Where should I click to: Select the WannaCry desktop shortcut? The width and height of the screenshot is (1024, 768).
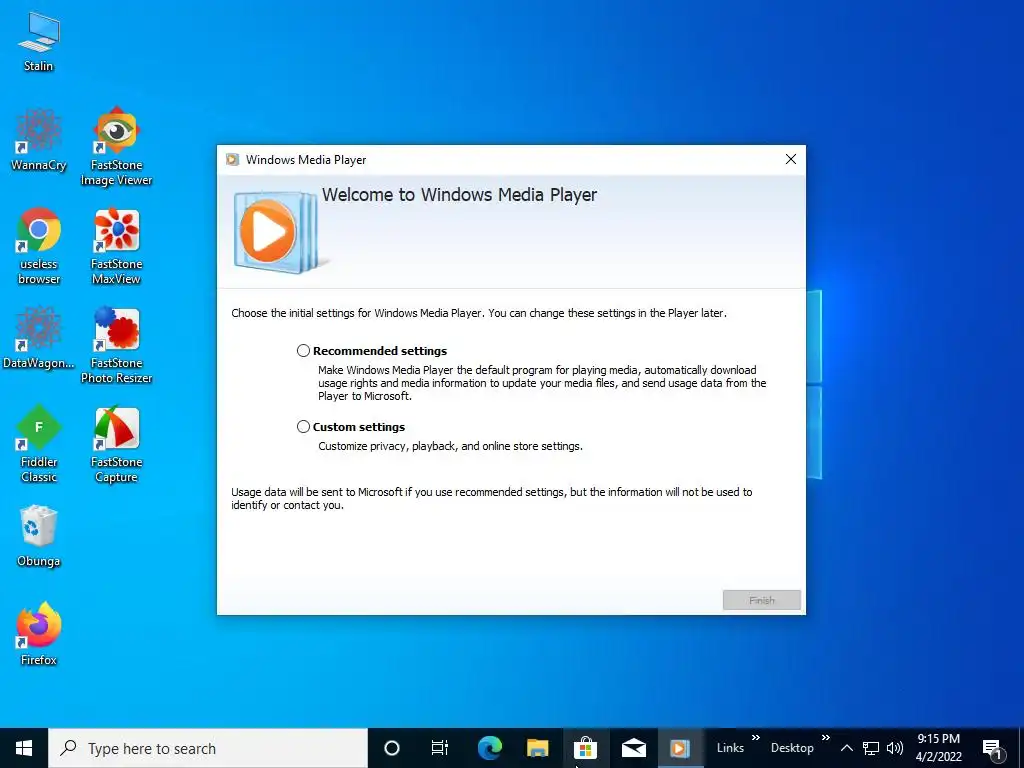(x=39, y=140)
